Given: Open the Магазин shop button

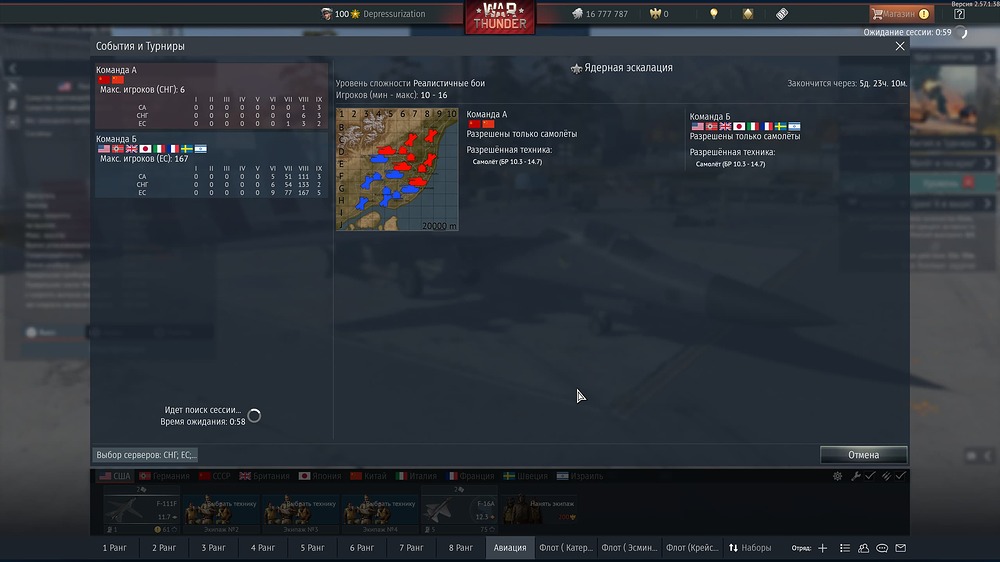Looking at the screenshot, I should (901, 13).
